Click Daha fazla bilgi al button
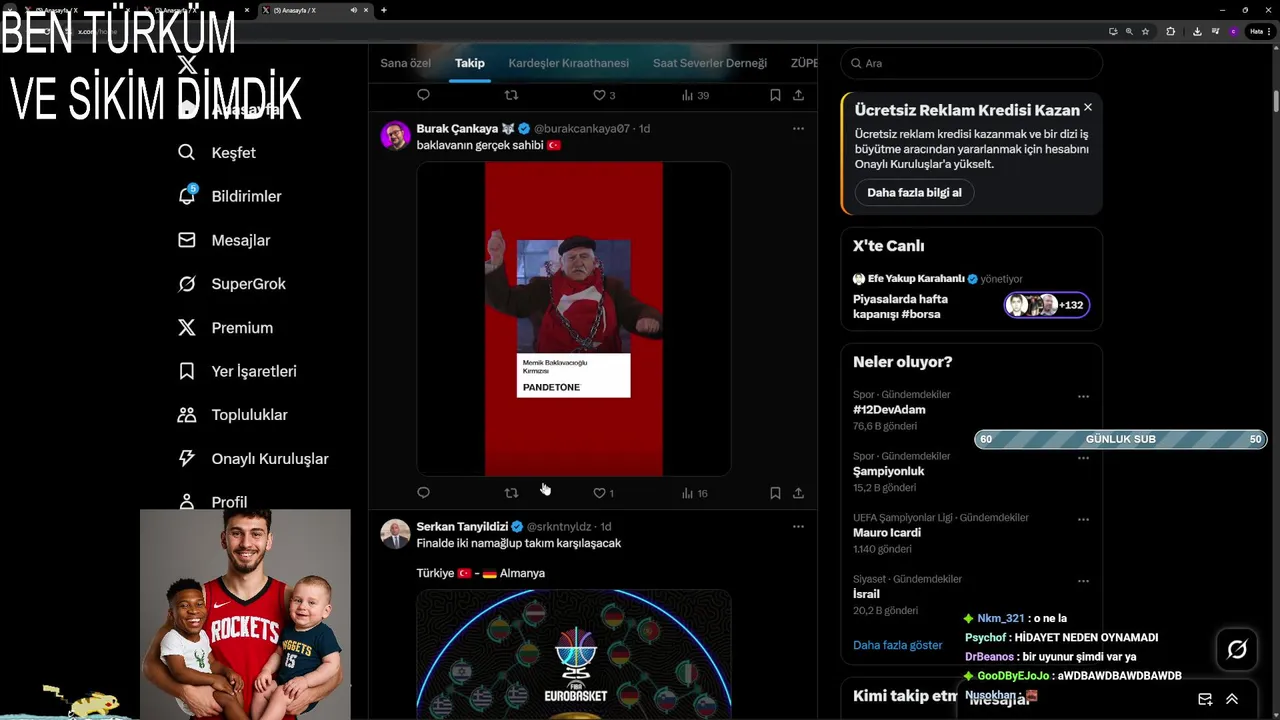 [x=914, y=193]
